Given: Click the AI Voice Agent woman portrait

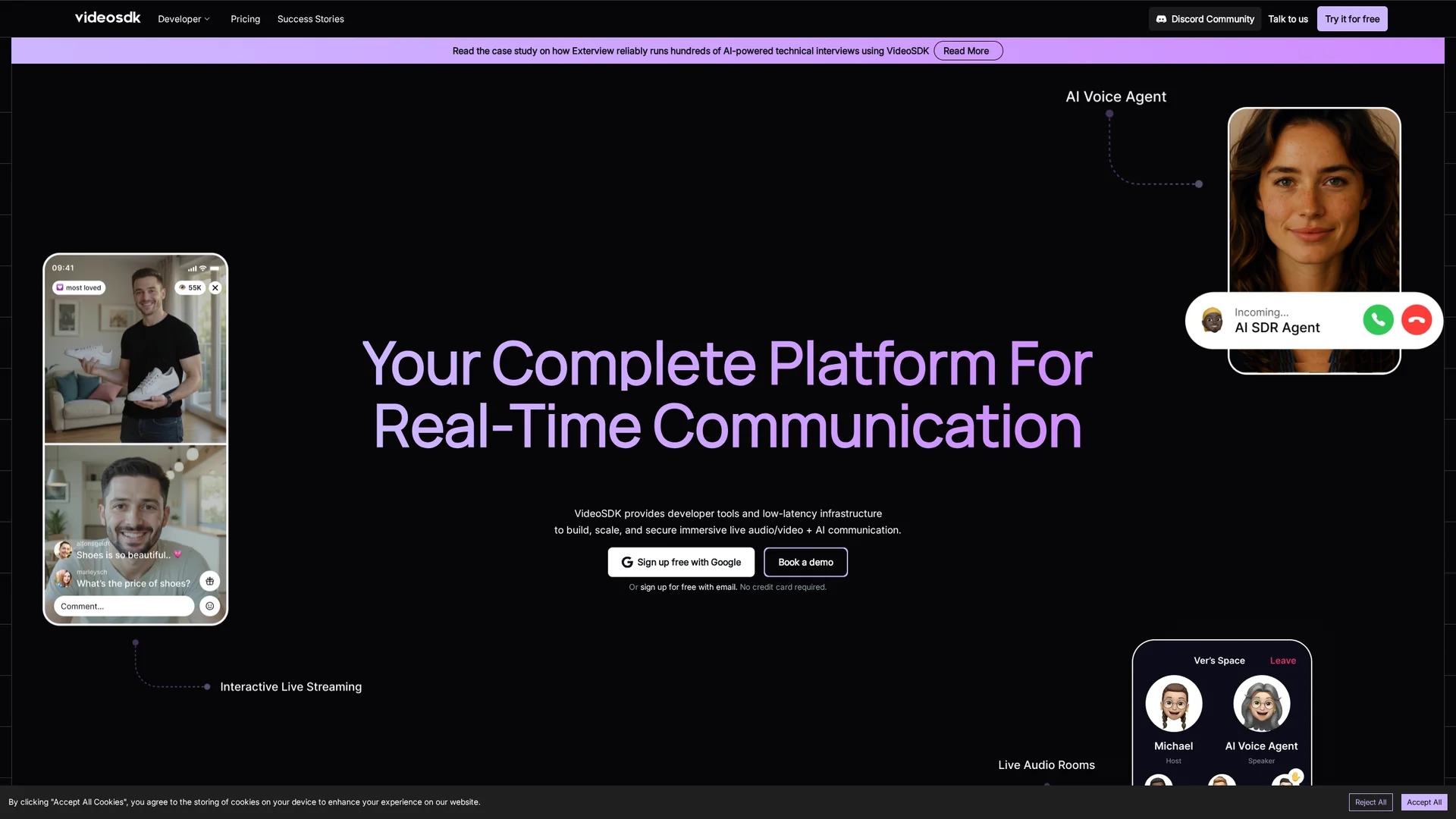Looking at the screenshot, I should (x=1313, y=201).
